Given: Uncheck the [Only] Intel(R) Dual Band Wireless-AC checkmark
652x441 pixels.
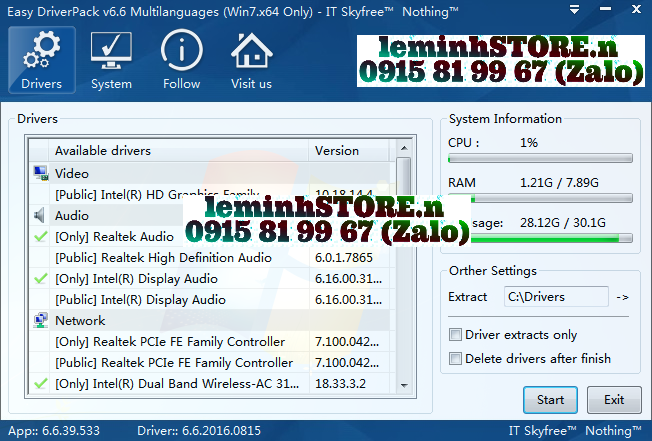Looking at the screenshot, I should [40, 383].
